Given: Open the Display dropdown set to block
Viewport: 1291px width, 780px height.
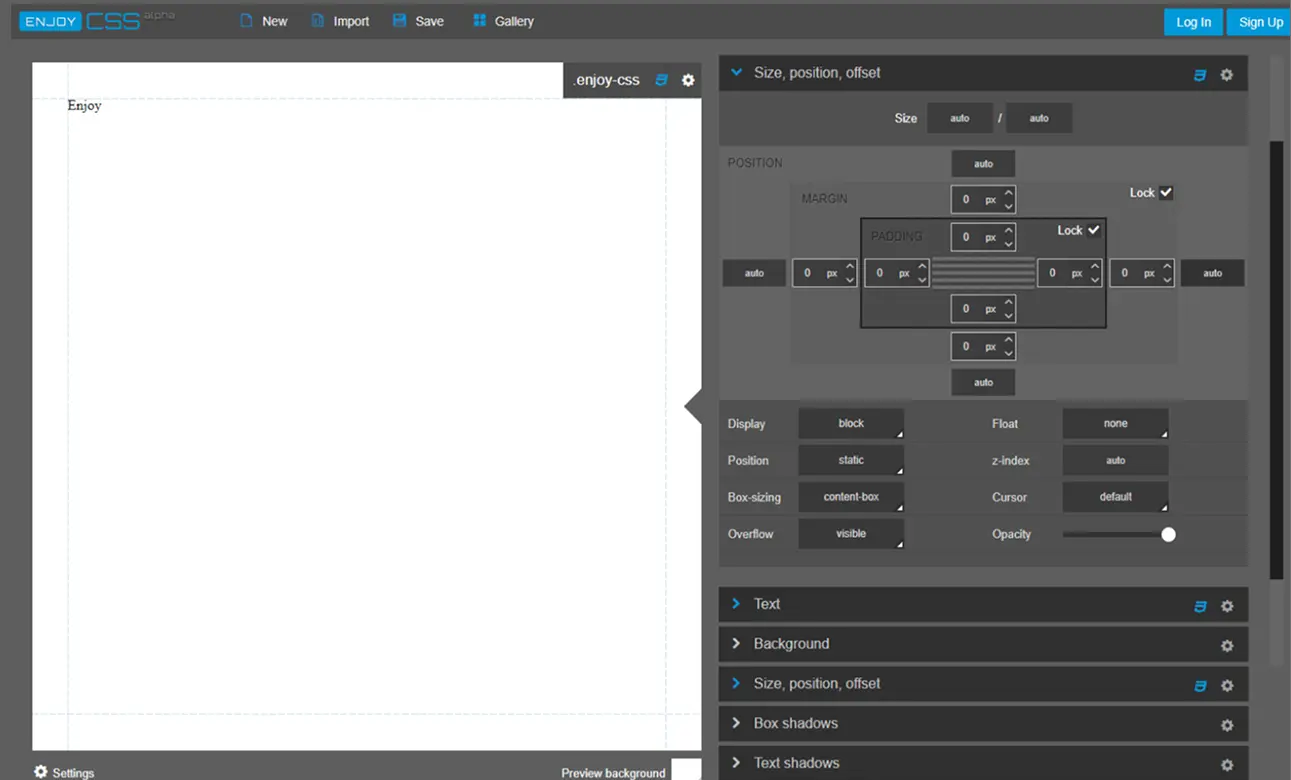Looking at the screenshot, I should 851,423.
